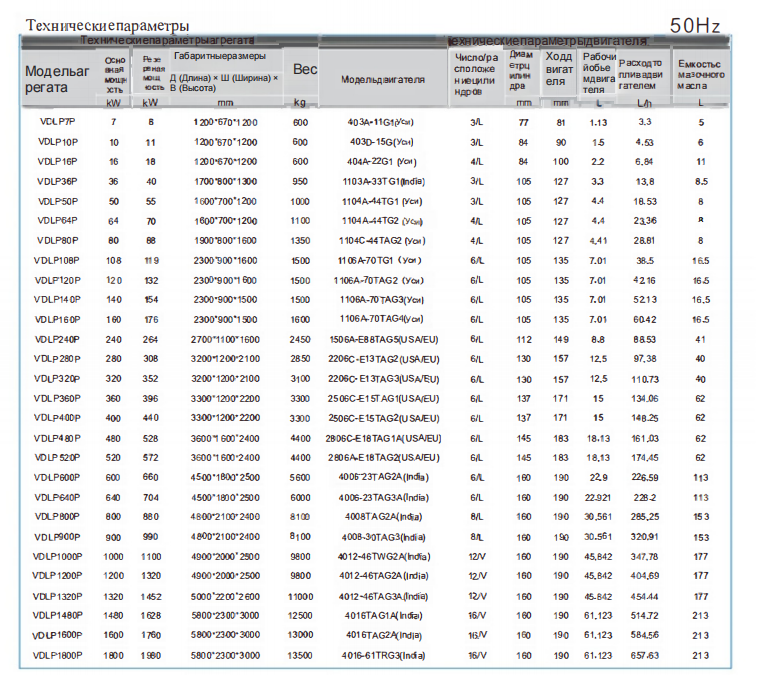Click the VDLP1600P model cell
This screenshot has height=675, width=757.
(x=57, y=635)
